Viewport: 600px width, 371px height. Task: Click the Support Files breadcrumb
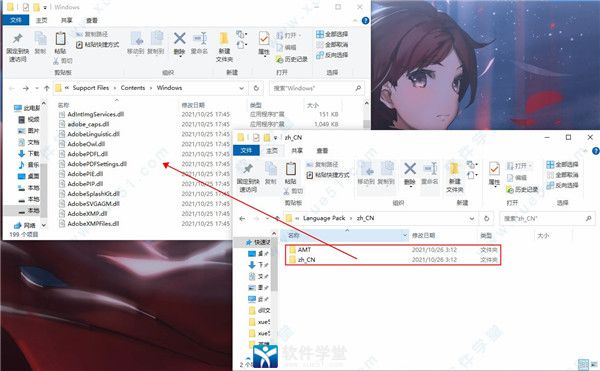point(91,88)
